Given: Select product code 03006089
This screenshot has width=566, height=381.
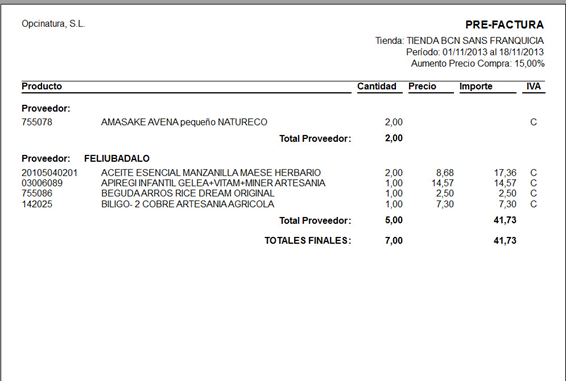Looking at the screenshot, I should pos(42,183).
